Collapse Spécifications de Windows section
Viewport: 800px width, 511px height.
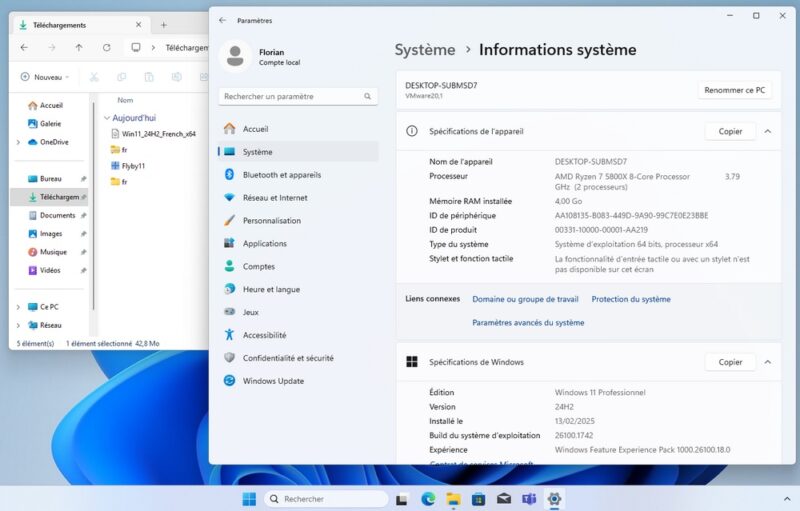767,362
